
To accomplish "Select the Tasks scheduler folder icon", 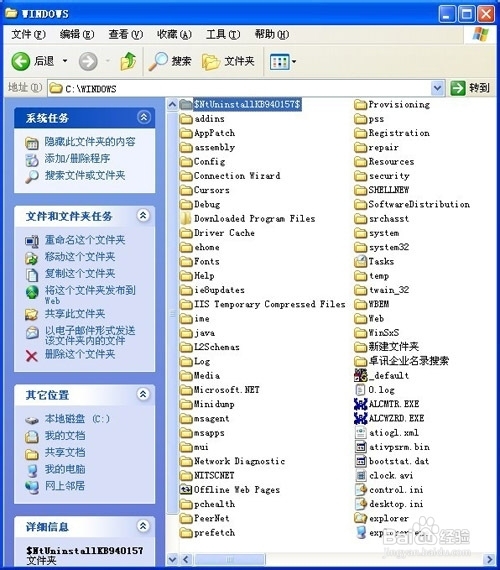I will pos(360,261).
